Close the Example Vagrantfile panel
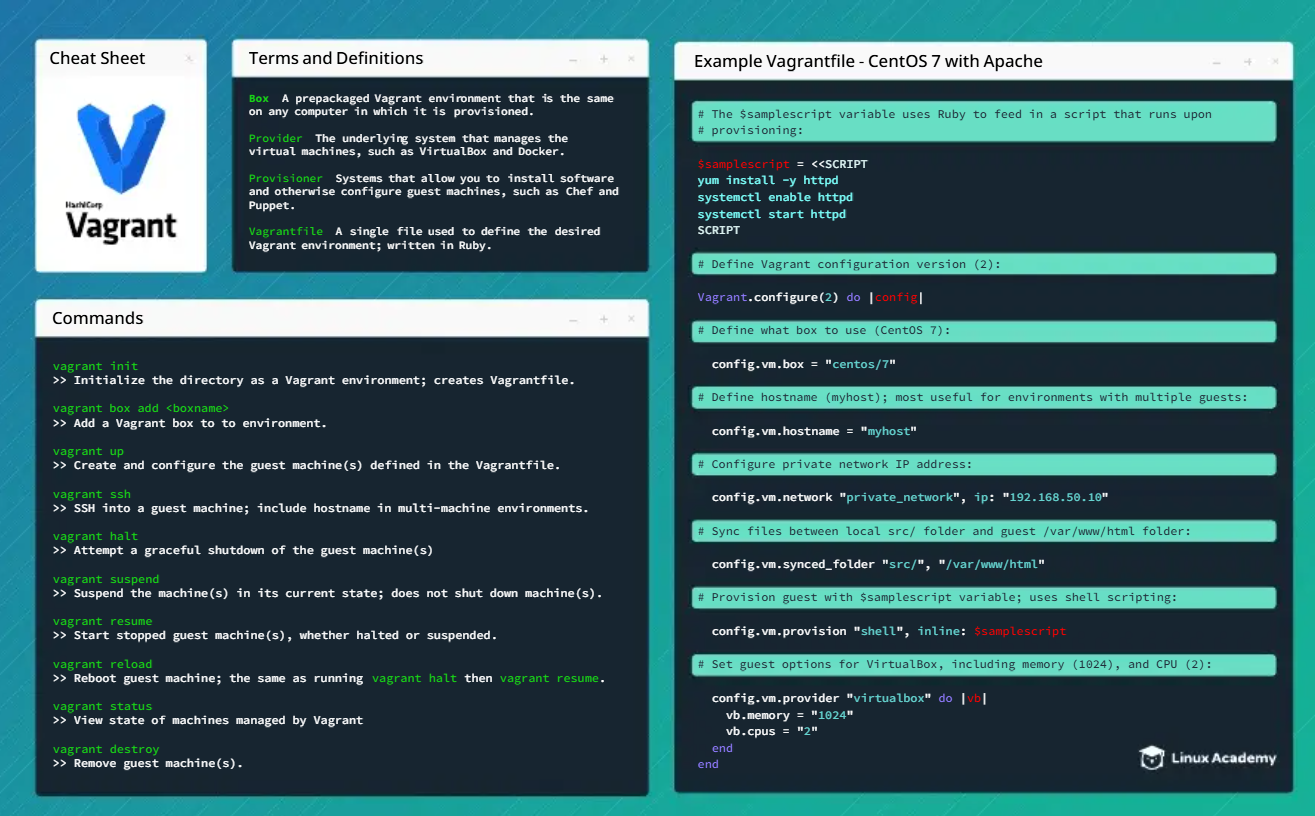This screenshot has height=816, width=1315. 1276,62
